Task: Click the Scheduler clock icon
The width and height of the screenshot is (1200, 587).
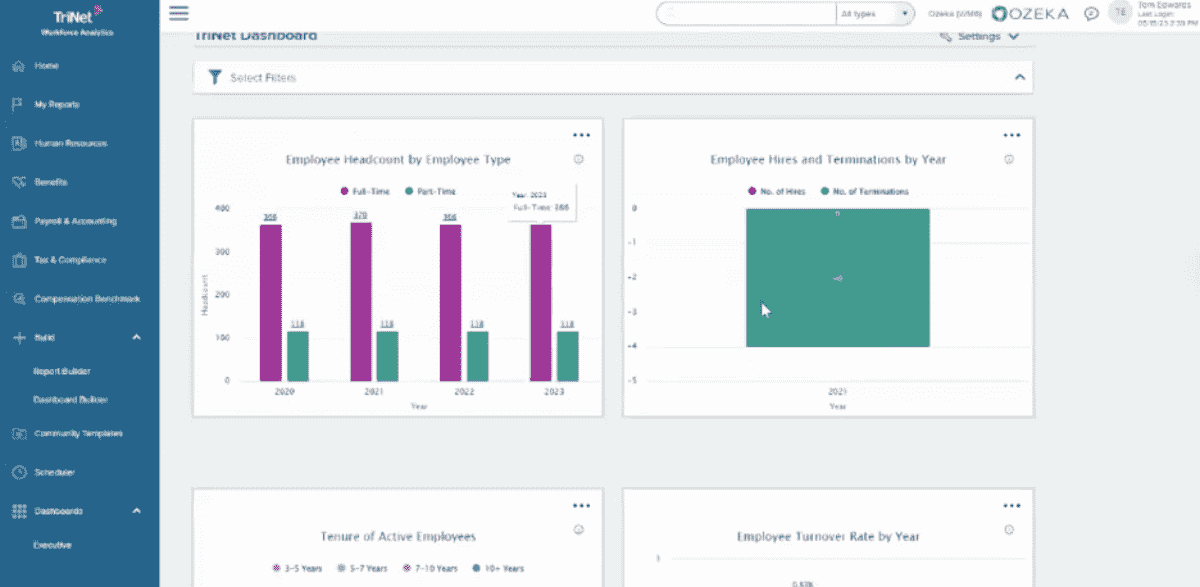Action: pyautogui.click(x=18, y=472)
